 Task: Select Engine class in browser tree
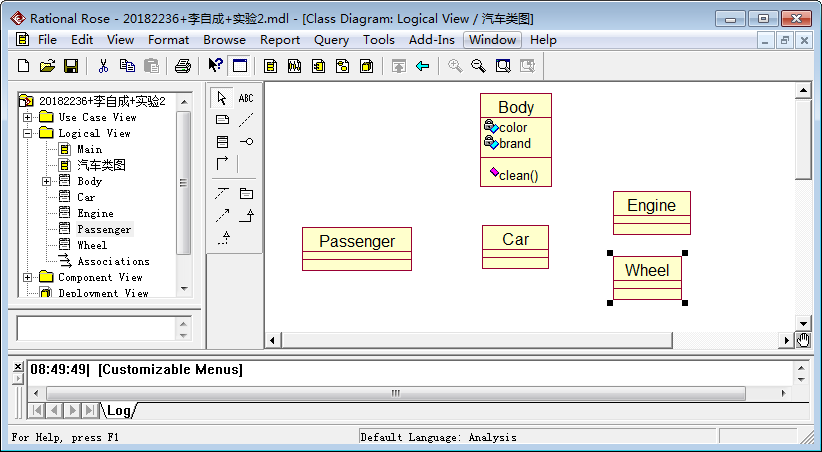pos(95,213)
